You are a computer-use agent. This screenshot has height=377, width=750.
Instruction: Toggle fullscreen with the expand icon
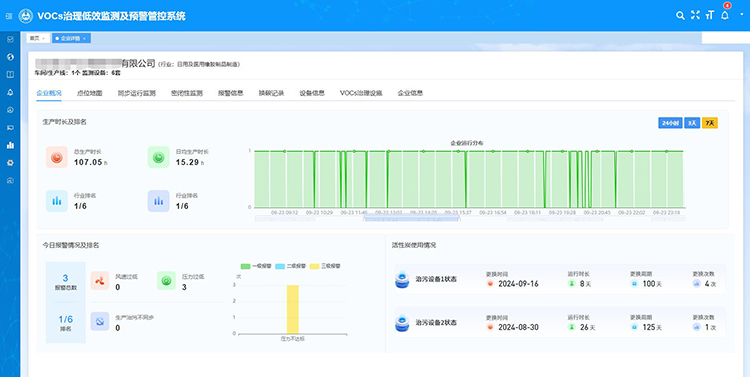(695, 15)
